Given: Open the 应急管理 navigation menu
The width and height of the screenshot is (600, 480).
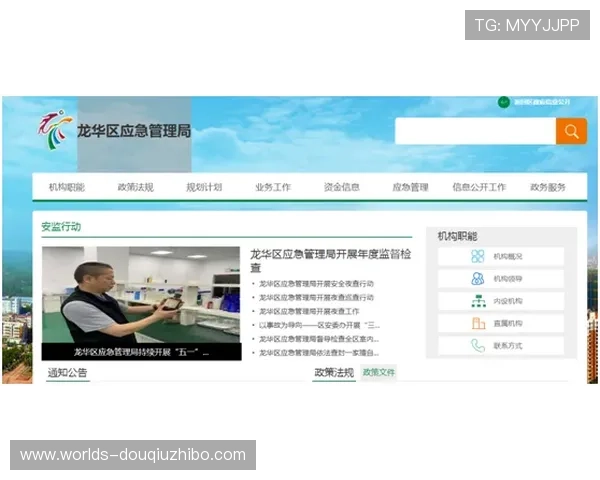Looking at the screenshot, I should tap(410, 187).
